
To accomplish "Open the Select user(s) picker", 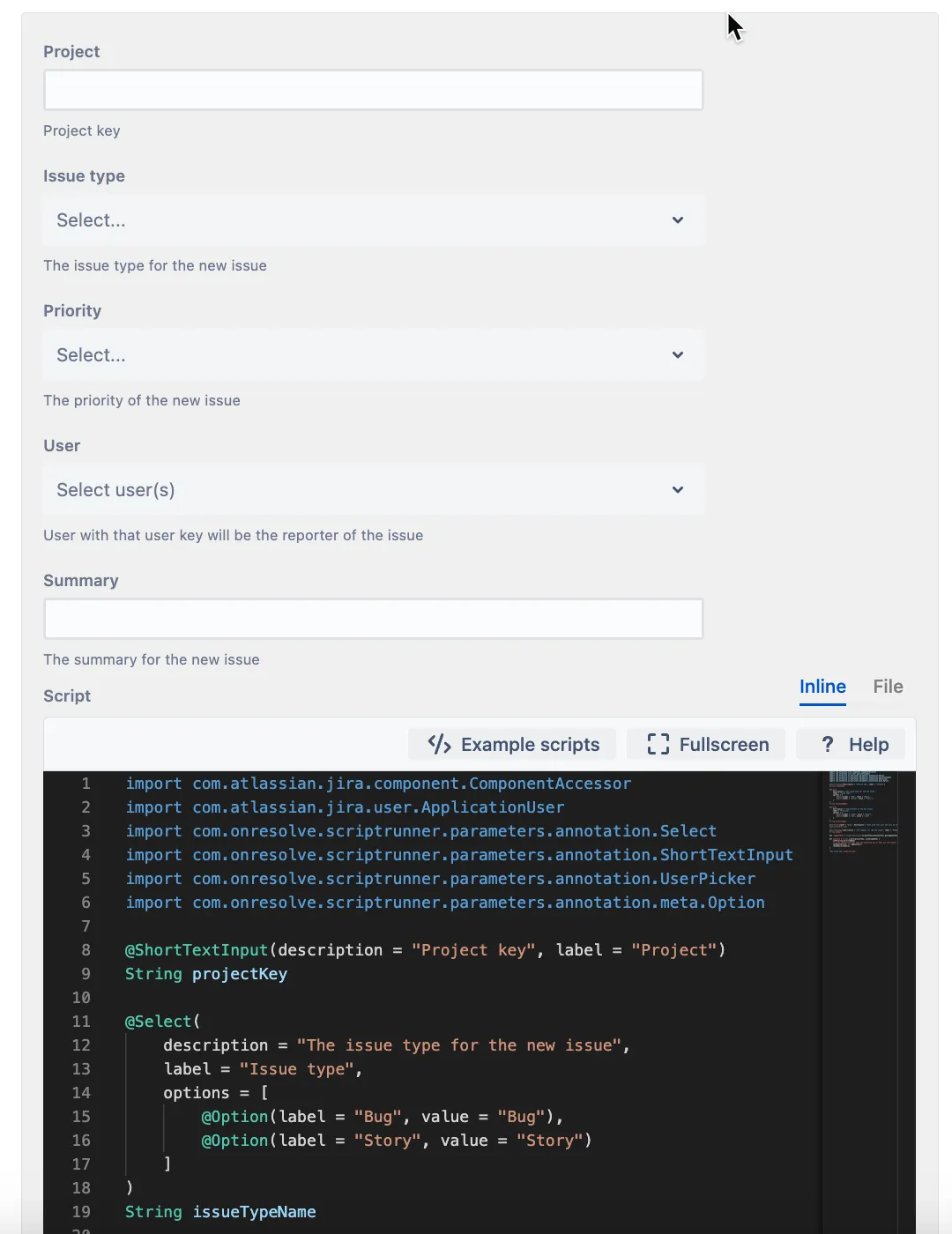I will pyautogui.click(x=373, y=490).
